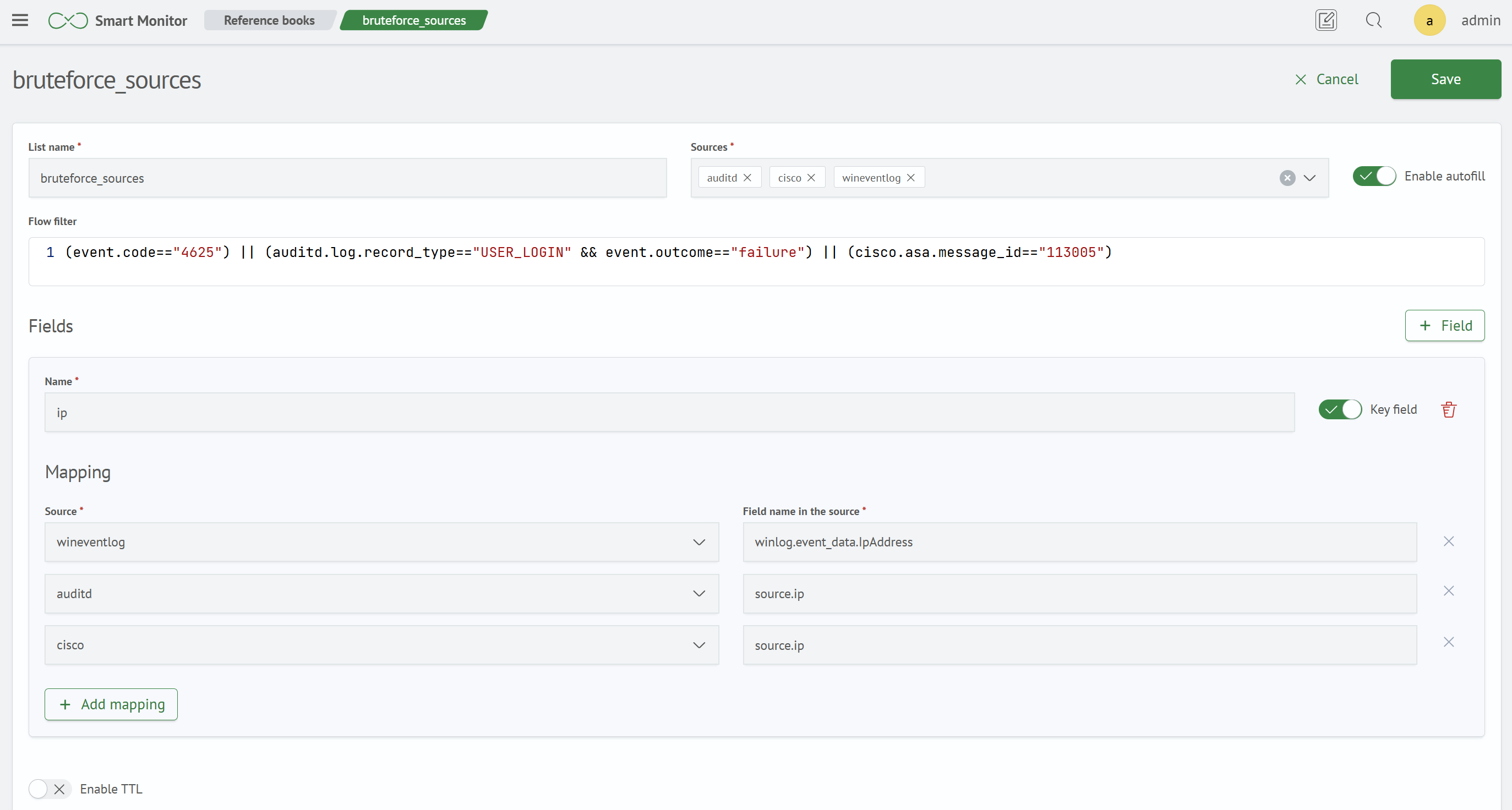The height and width of the screenshot is (810, 1512).
Task: Open the admin user menu
Action: (x=1480, y=20)
